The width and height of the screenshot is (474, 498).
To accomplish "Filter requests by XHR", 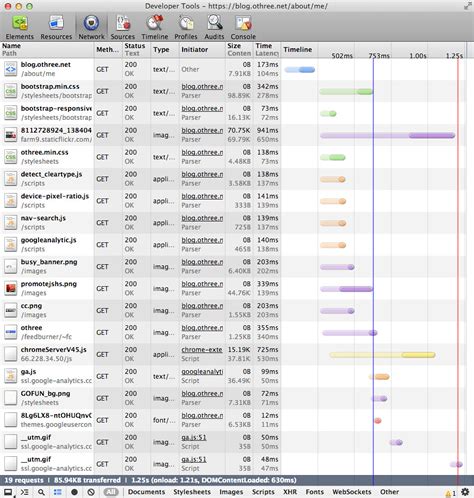I will point(290,492).
